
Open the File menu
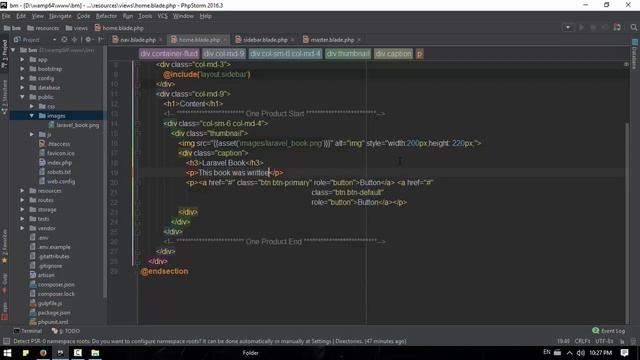click(6, 16)
